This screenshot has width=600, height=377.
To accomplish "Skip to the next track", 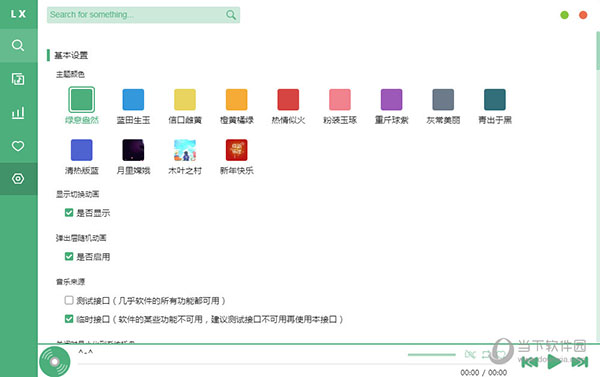I will point(580,362).
